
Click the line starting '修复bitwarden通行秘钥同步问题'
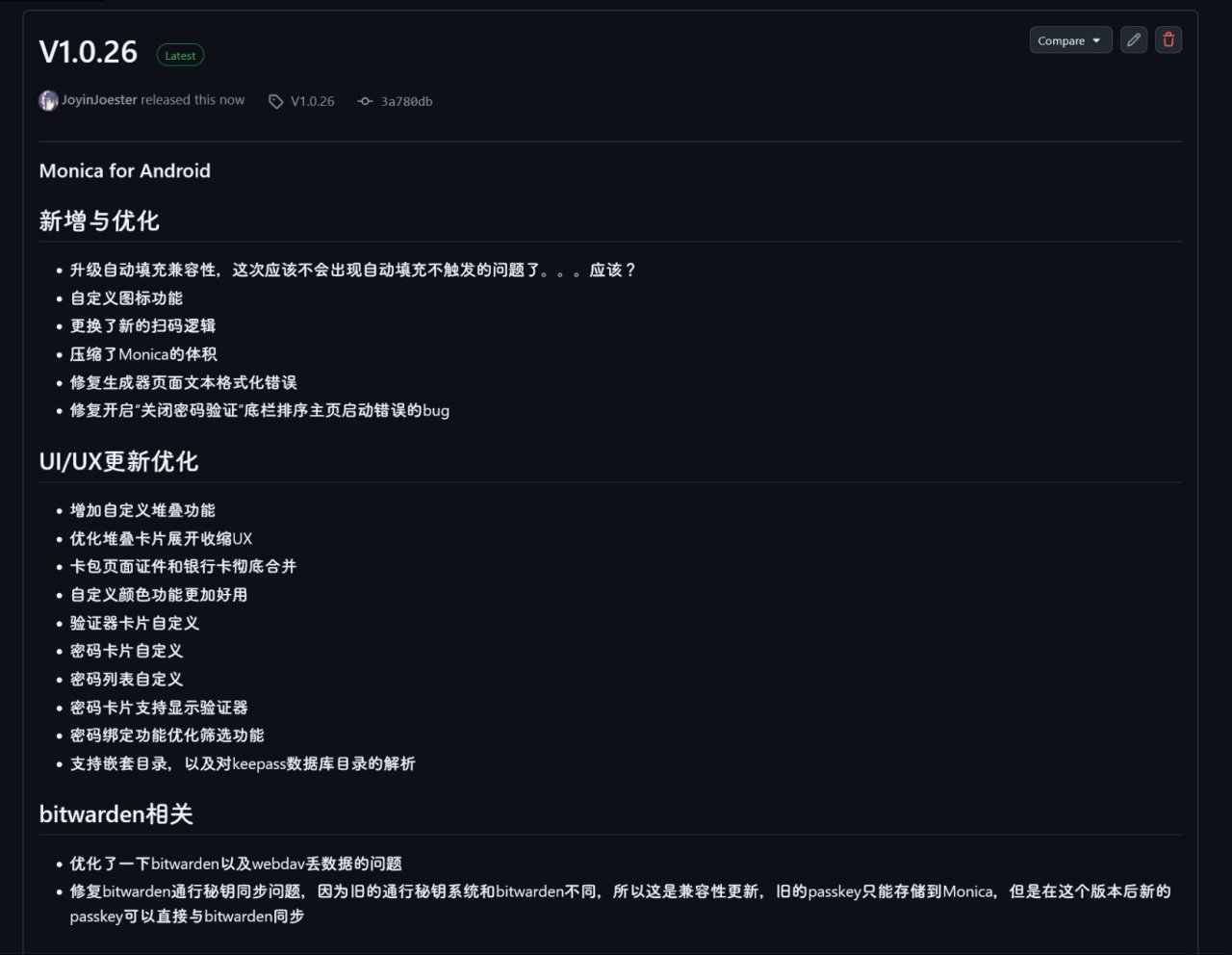click(x=620, y=904)
